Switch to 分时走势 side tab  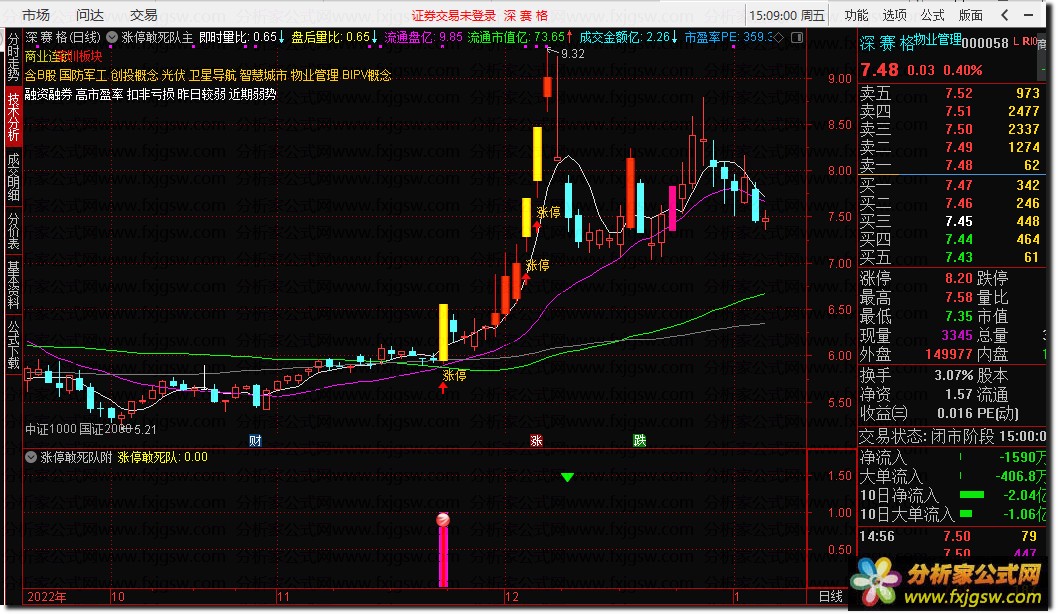[13, 57]
